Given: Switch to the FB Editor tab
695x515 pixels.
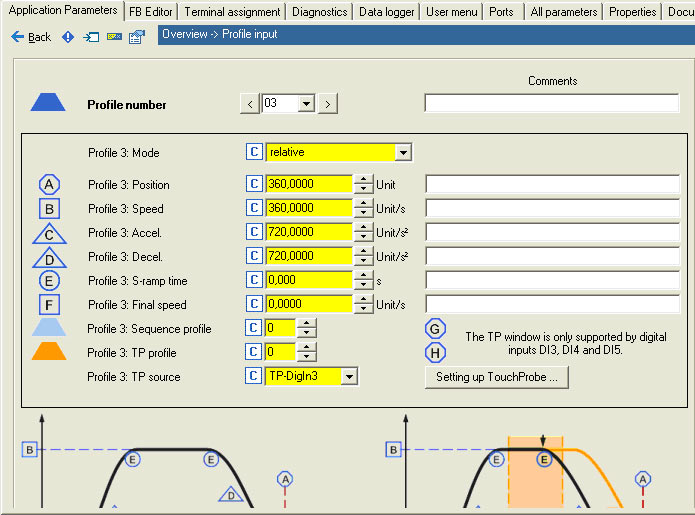Looking at the screenshot, I should point(151,12).
